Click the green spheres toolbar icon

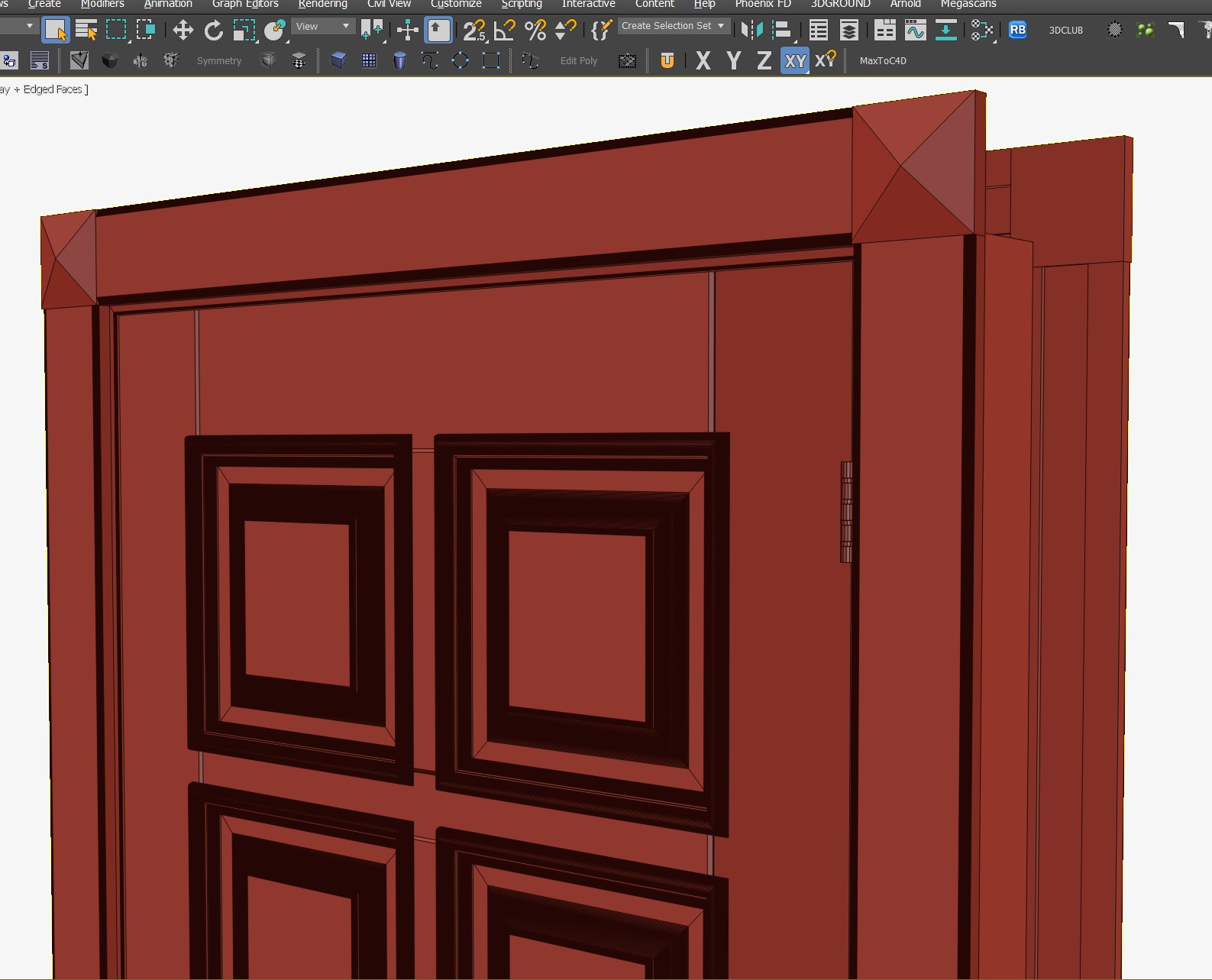[x=1146, y=30]
